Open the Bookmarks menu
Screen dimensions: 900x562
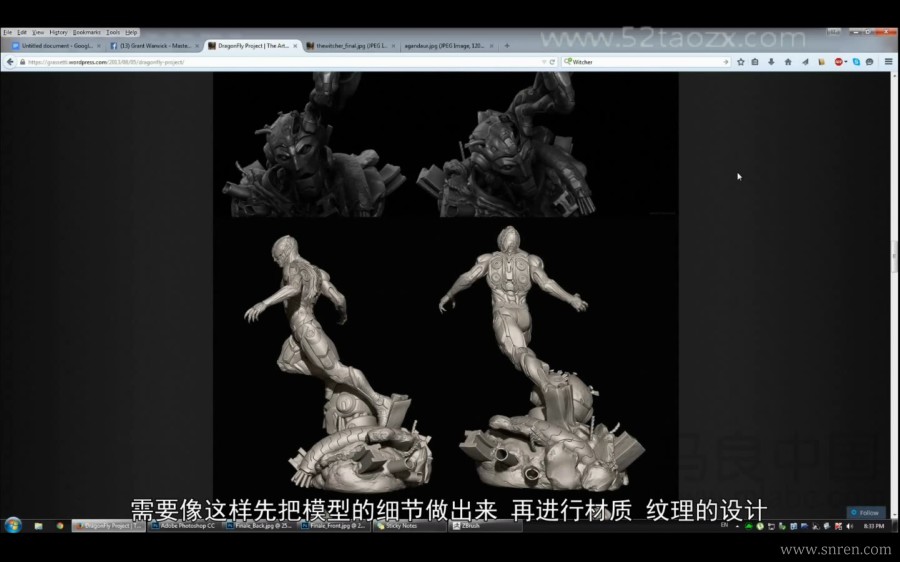click(87, 33)
